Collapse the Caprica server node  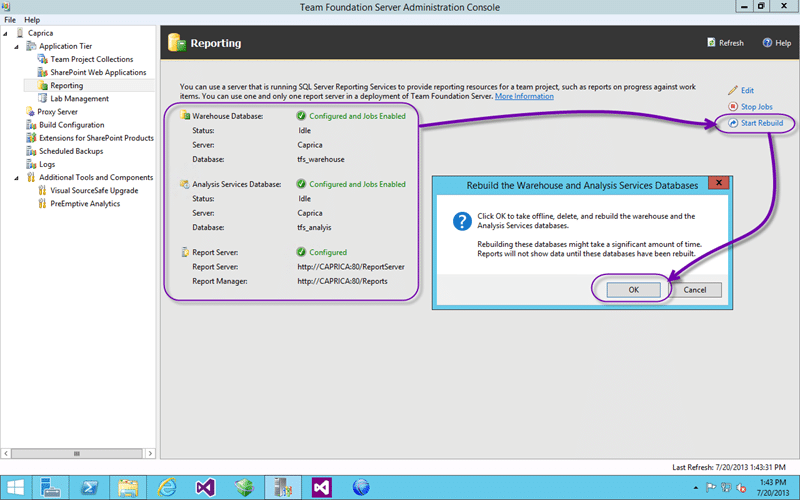[x=7, y=33]
